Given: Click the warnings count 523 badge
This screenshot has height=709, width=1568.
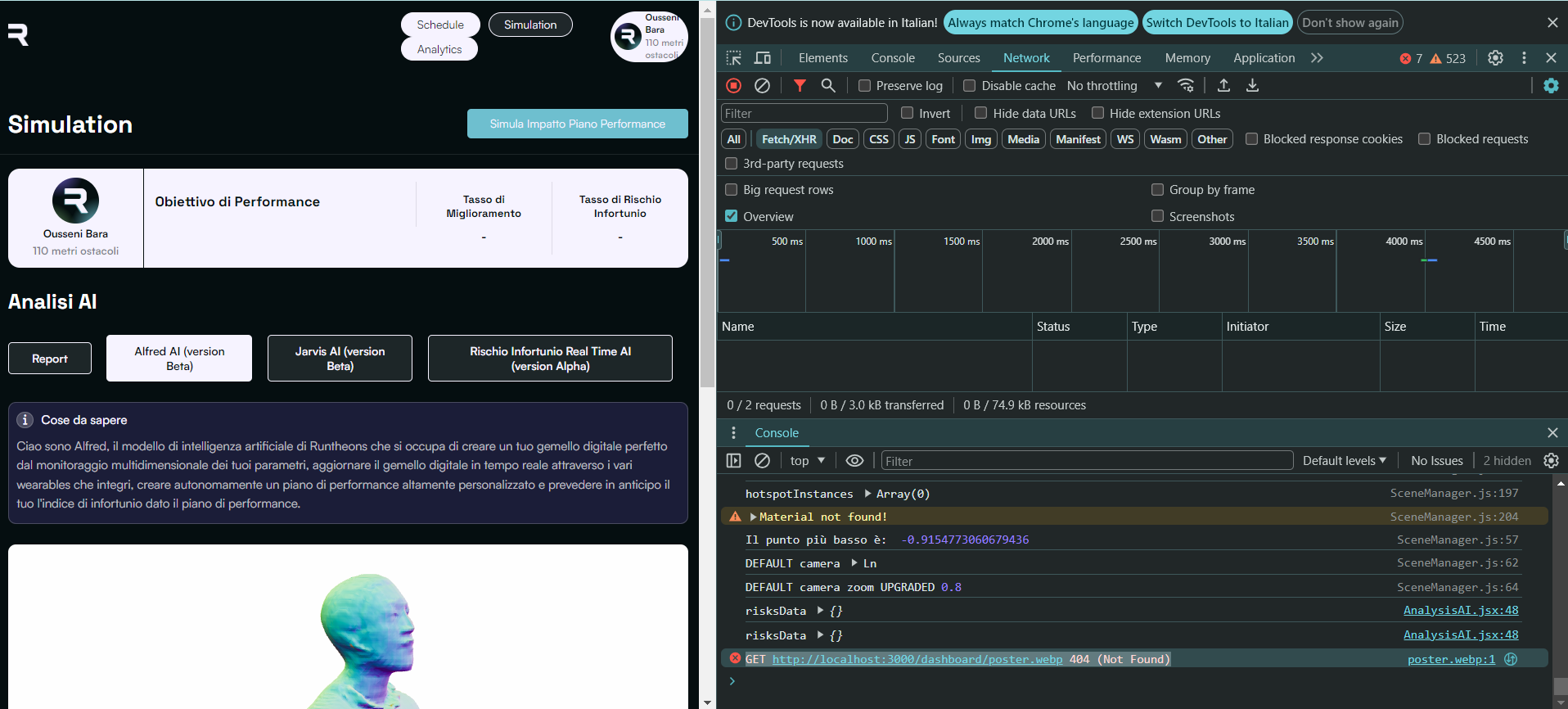Looking at the screenshot, I should click(1448, 58).
